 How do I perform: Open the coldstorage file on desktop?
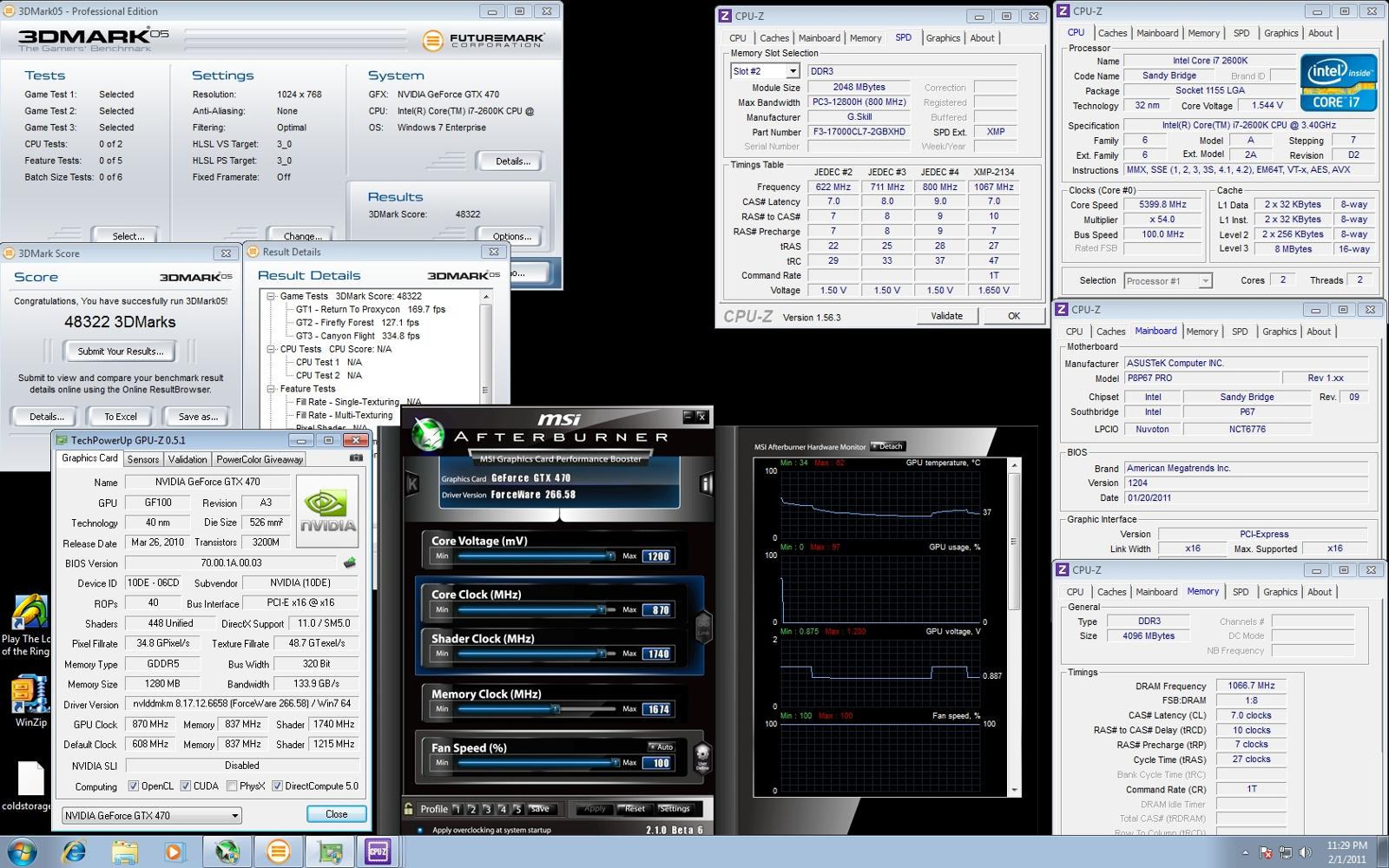[27, 786]
